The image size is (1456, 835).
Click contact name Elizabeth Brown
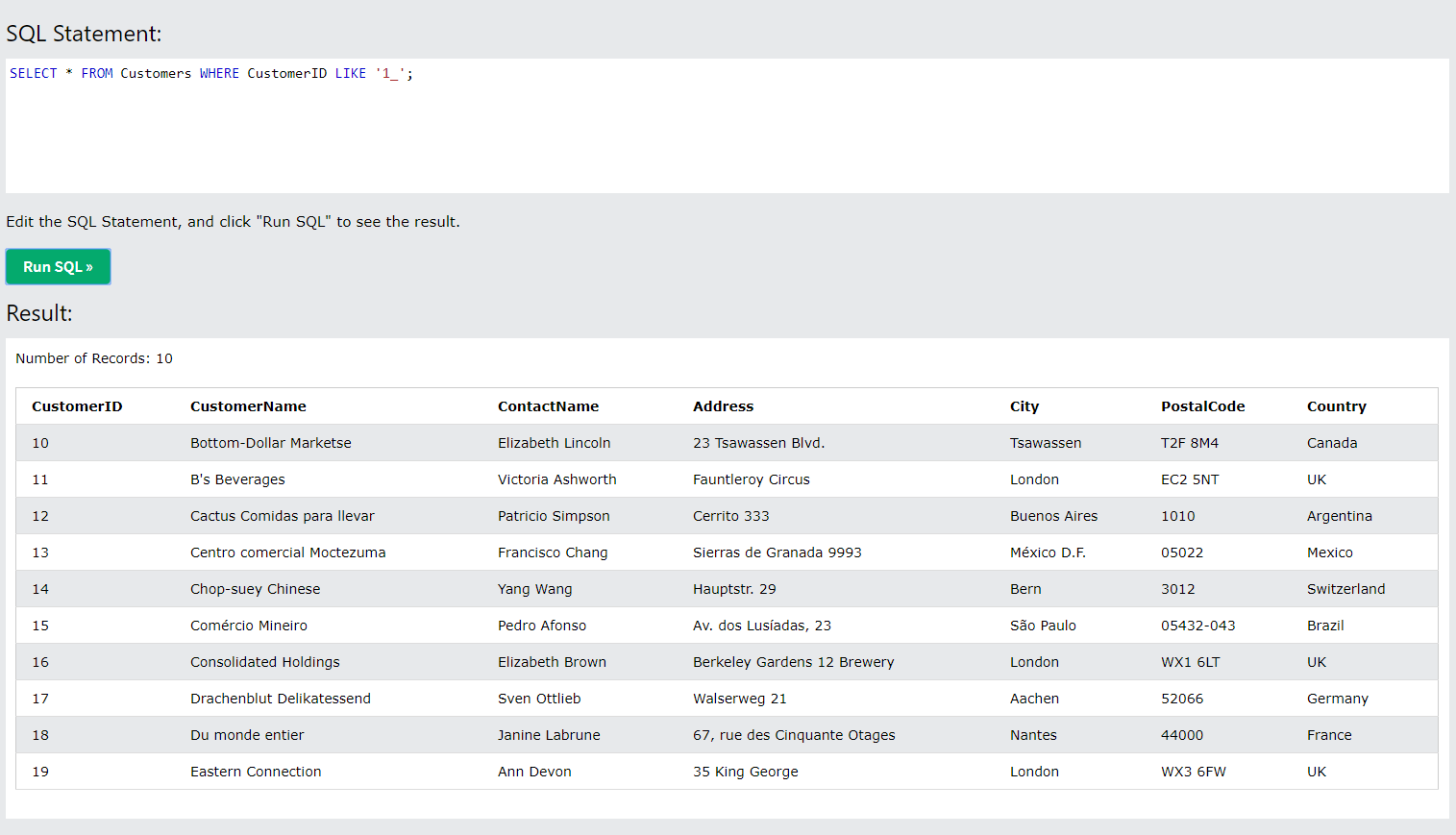click(x=552, y=662)
